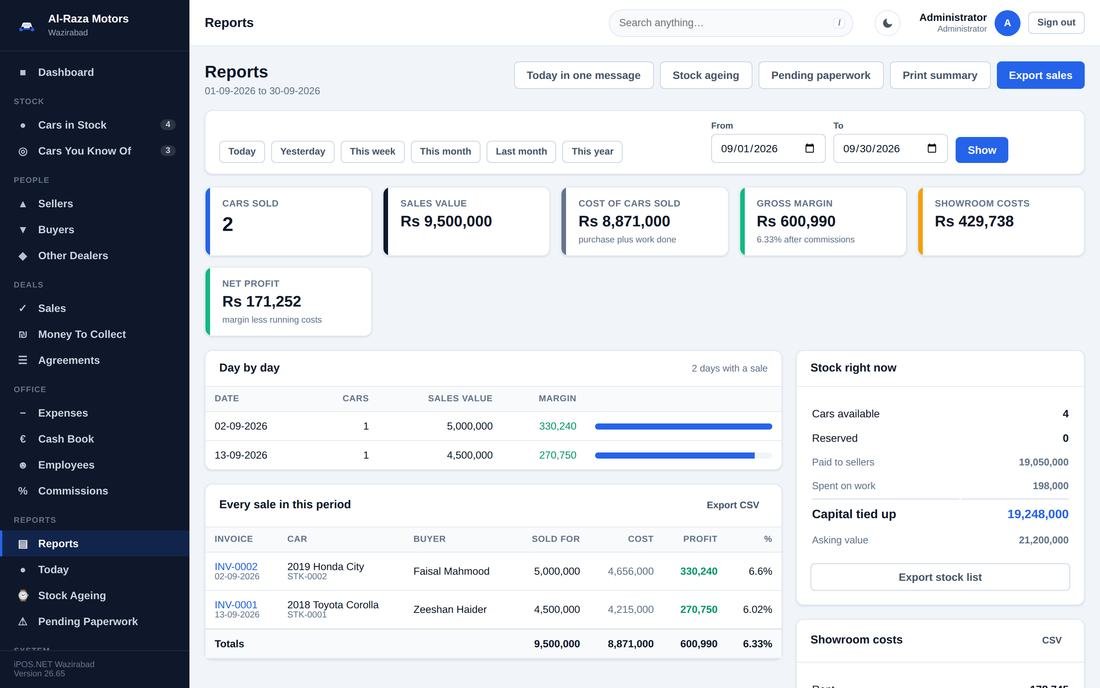Click the Cars in Stock bullet icon
This screenshot has height=688, width=1100.
pyautogui.click(x=22, y=126)
